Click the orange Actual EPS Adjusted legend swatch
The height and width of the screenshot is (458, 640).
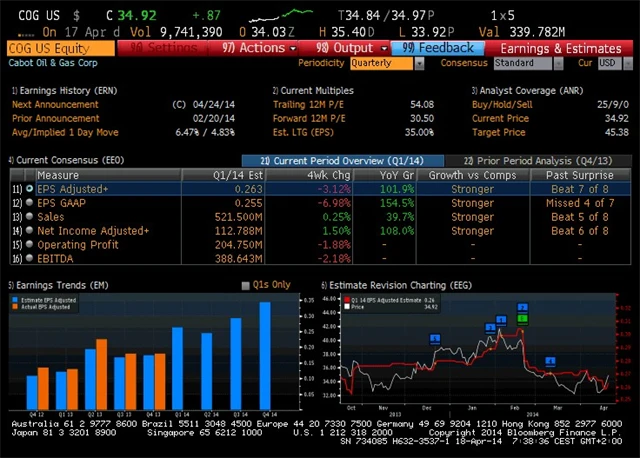(x=14, y=305)
